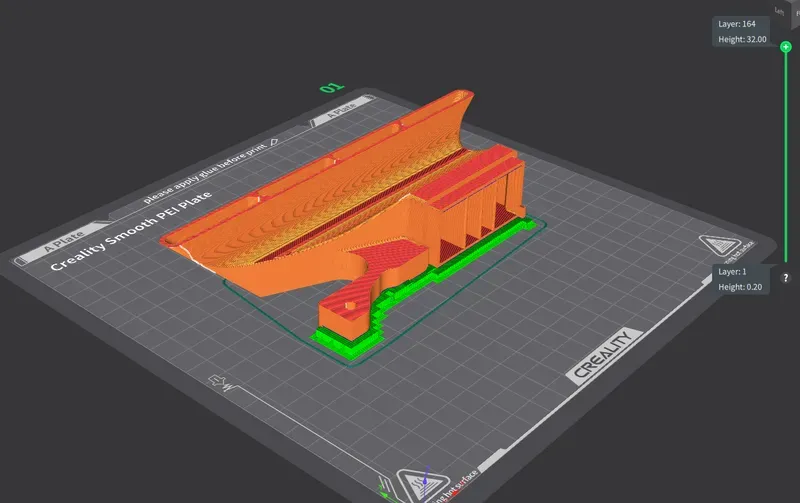
Task: Click the A Plate label near plate top
Action: coord(341,109)
